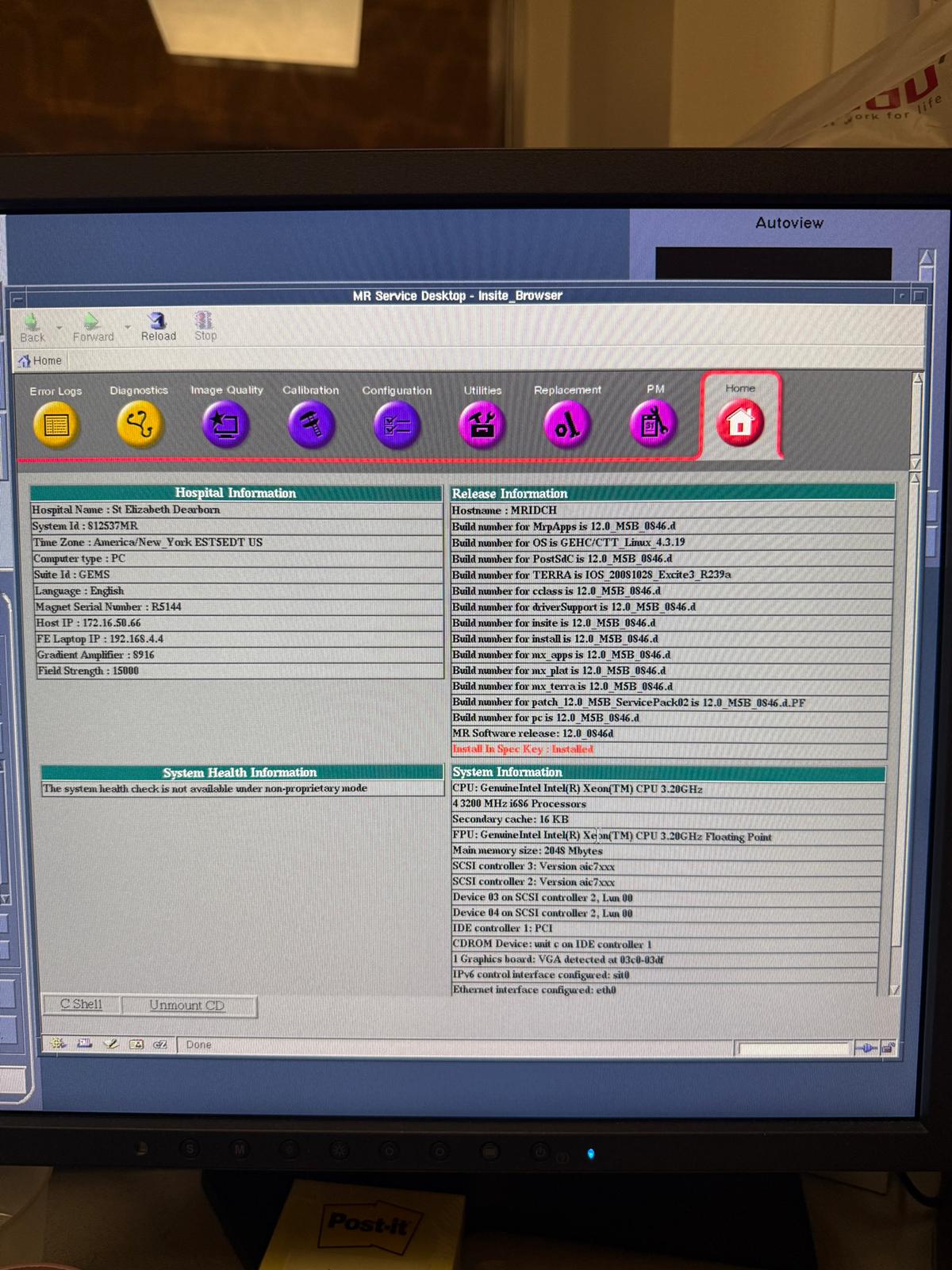The image size is (952, 1270).
Task: Reload the current page
Action: tap(158, 326)
